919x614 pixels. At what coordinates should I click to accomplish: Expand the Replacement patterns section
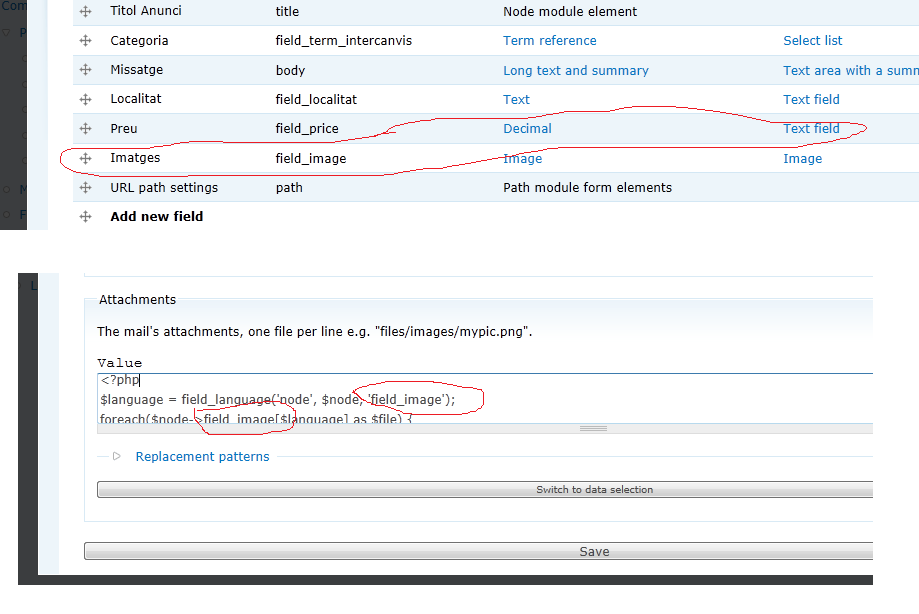click(117, 456)
